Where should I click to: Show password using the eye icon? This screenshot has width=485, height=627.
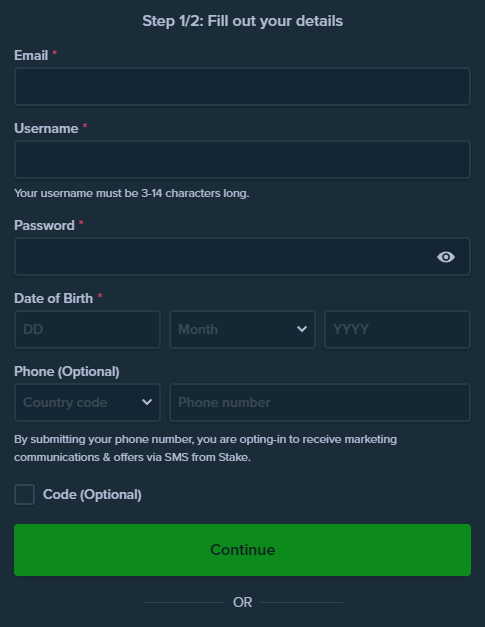446,257
